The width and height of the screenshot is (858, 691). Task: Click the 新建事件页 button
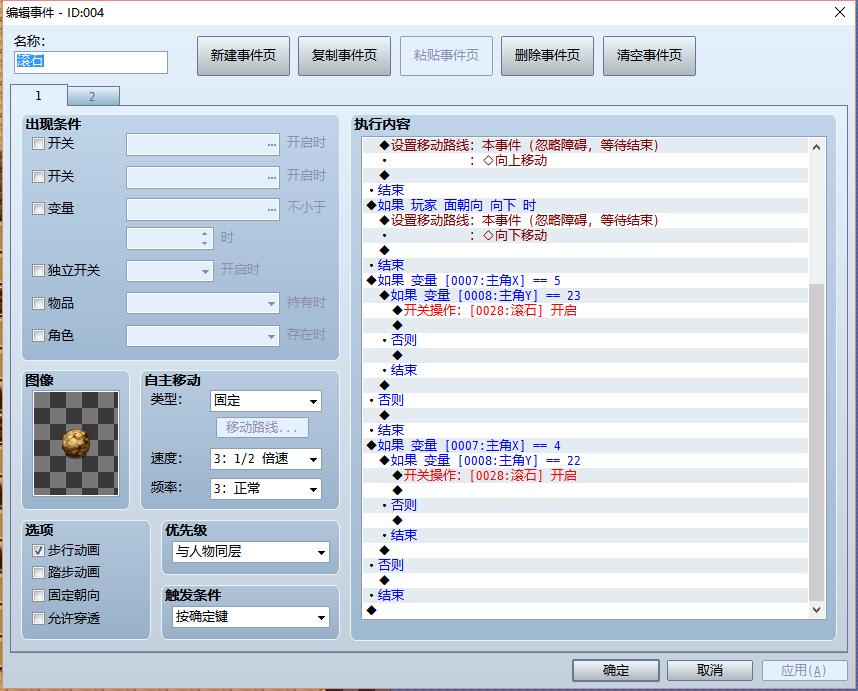tap(244, 56)
